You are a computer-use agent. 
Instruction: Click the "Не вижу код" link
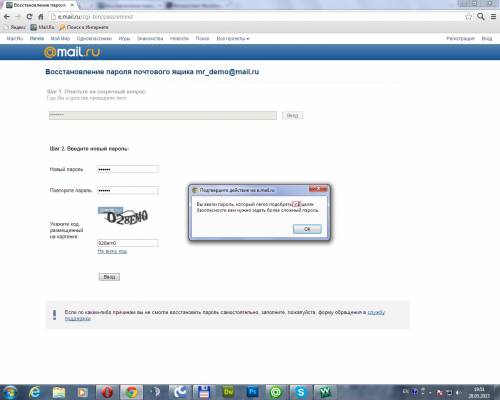click(x=112, y=251)
